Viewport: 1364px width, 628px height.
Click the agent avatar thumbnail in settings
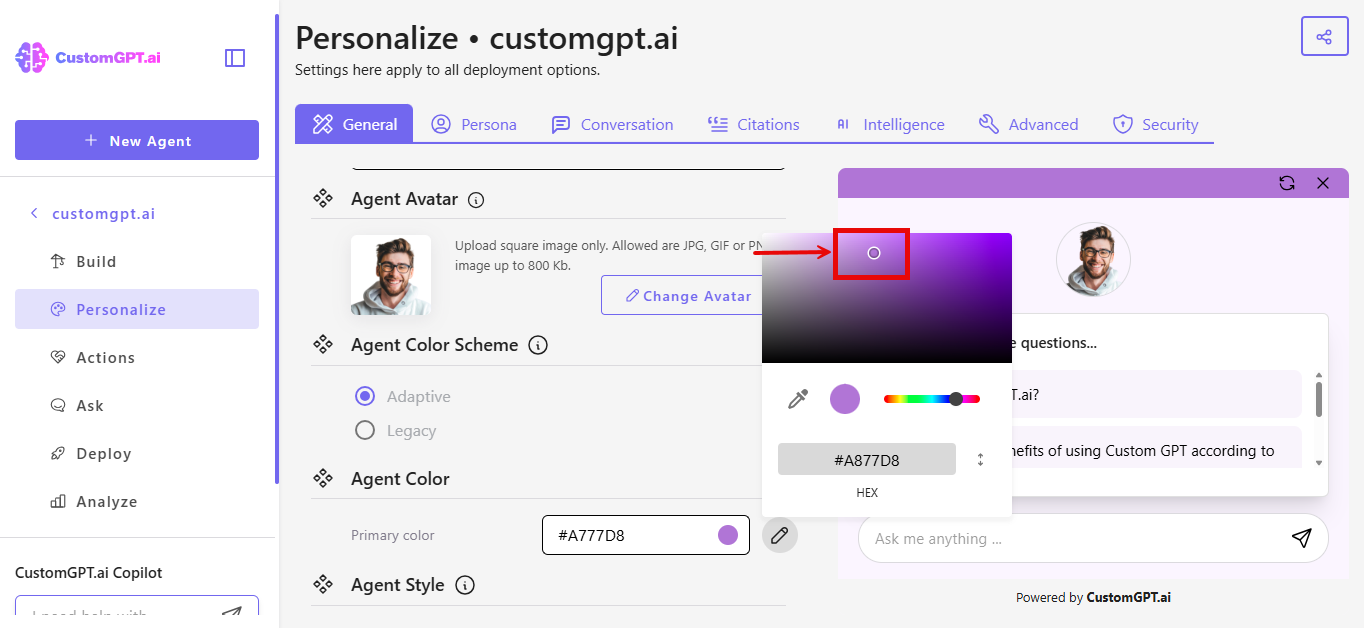(391, 275)
